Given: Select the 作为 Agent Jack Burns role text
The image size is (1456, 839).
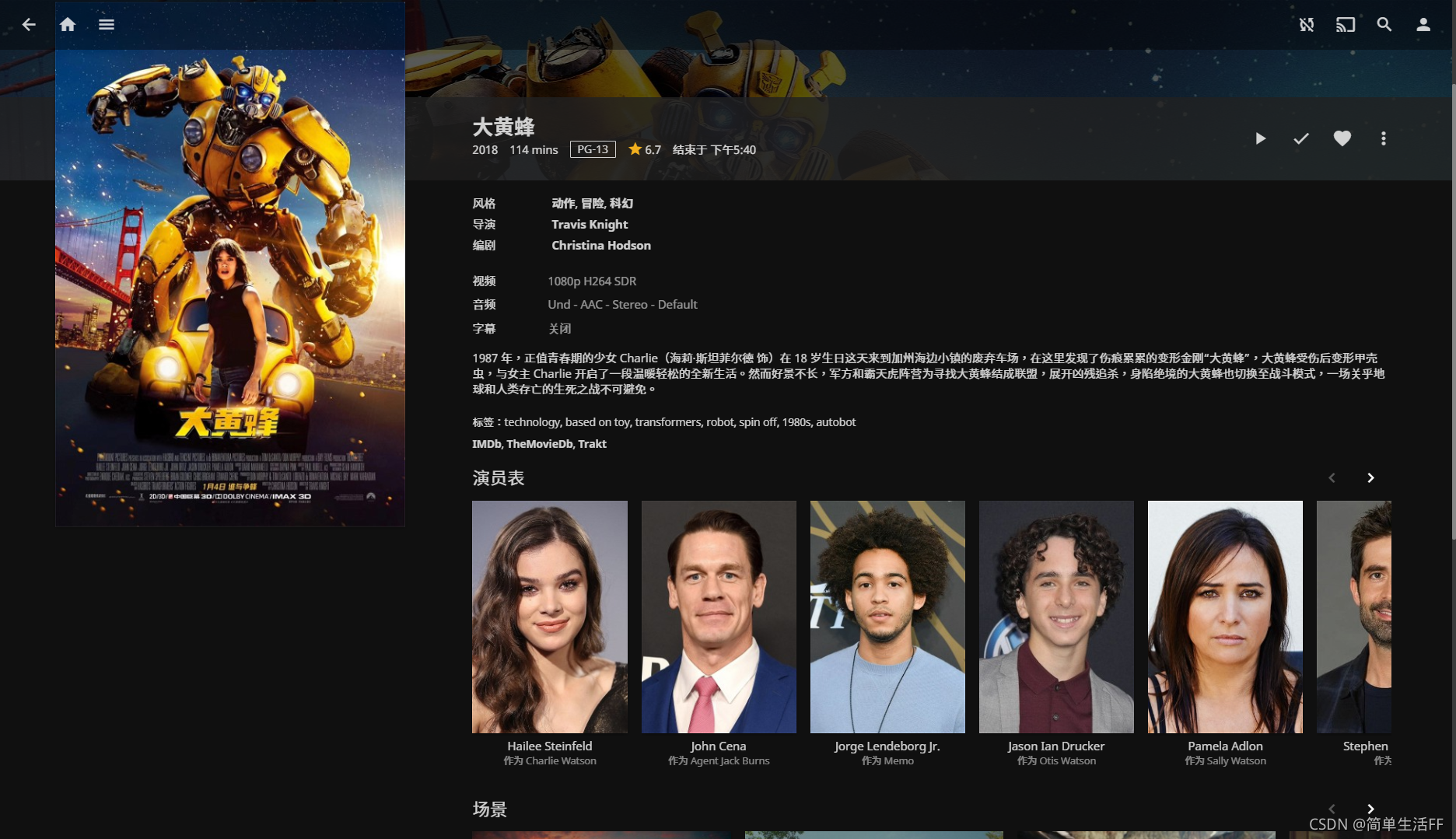Looking at the screenshot, I should pyautogui.click(x=719, y=760).
